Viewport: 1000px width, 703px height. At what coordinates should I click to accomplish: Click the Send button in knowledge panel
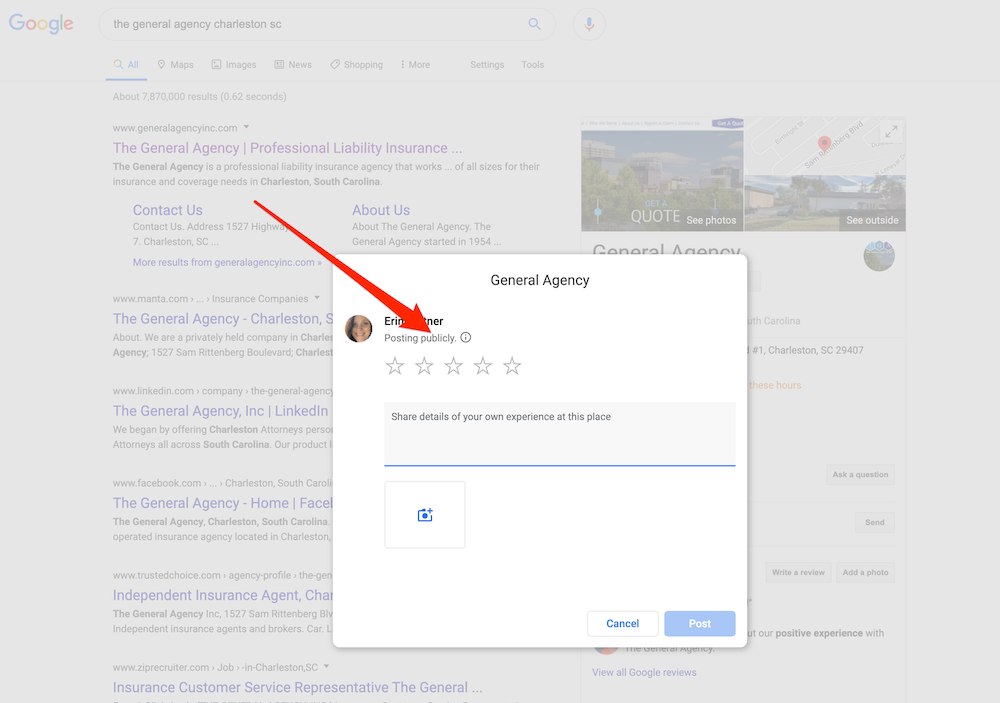[x=875, y=522]
